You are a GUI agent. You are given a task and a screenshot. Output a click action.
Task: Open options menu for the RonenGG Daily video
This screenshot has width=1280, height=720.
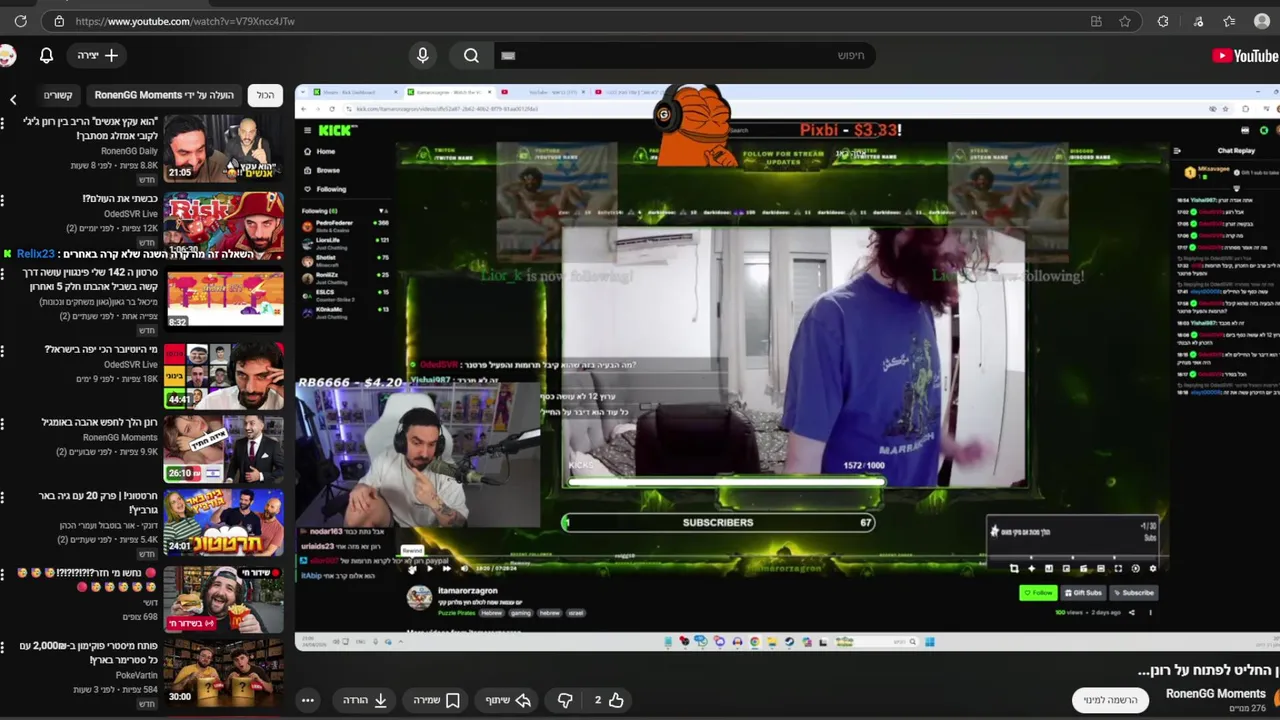click(x=3, y=123)
